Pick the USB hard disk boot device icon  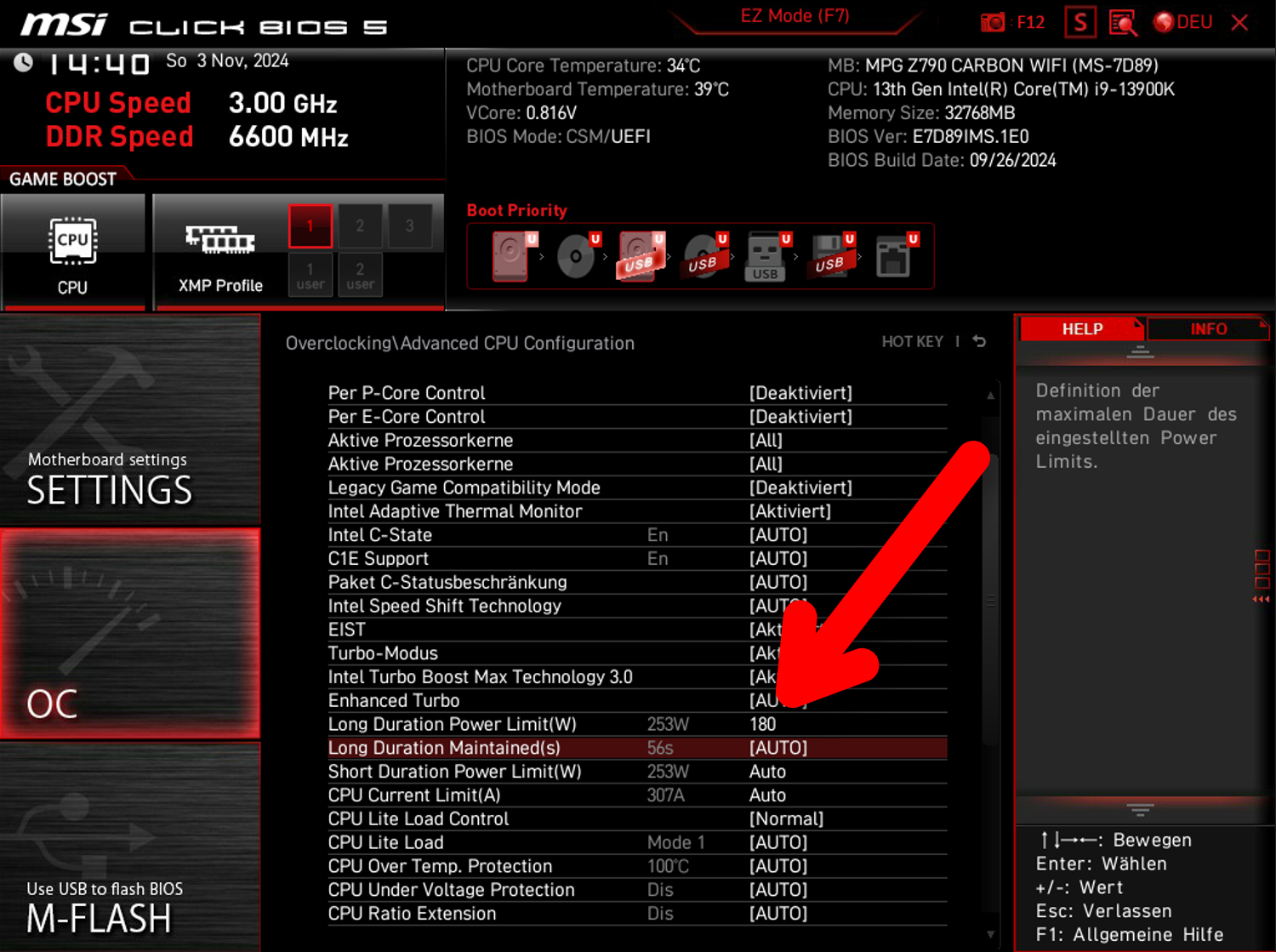pyautogui.click(x=641, y=256)
